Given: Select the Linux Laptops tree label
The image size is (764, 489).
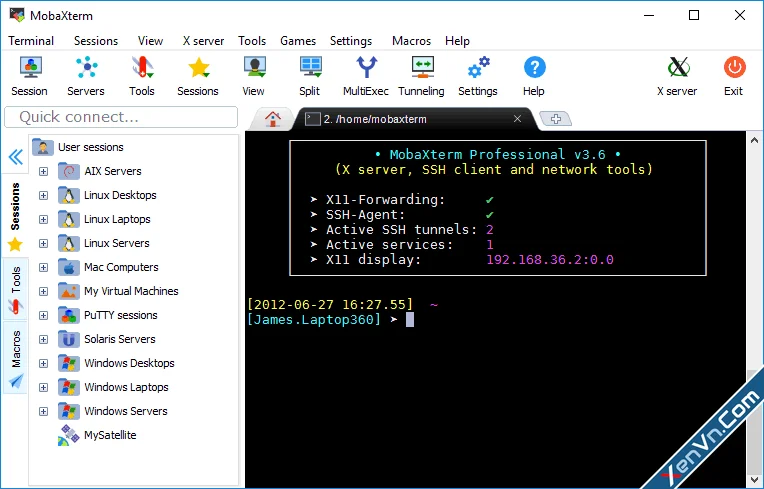Looking at the screenshot, I should tap(117, 220).
